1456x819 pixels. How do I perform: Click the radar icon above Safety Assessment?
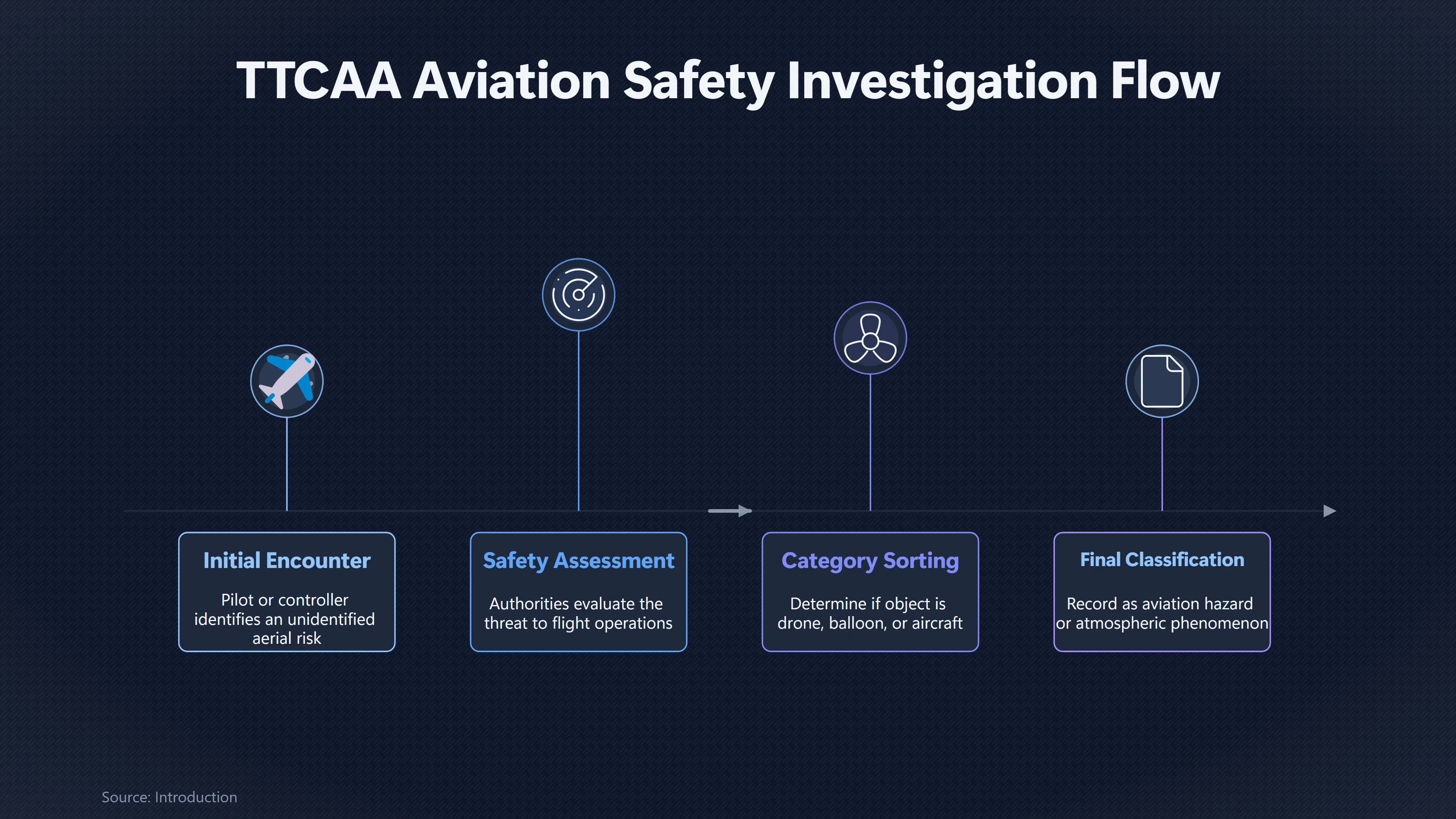click(x=578, y=295)
